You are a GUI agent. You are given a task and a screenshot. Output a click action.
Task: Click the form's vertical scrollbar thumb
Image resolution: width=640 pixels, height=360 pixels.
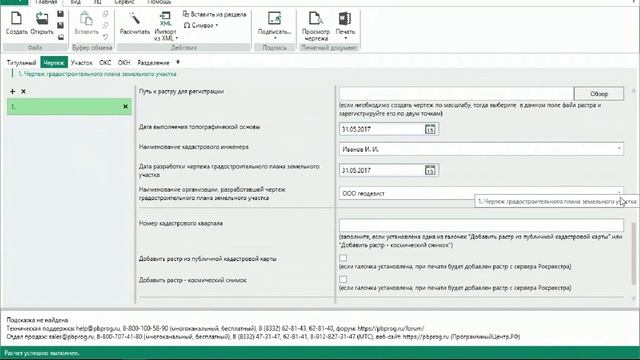(x=633, y=253)
